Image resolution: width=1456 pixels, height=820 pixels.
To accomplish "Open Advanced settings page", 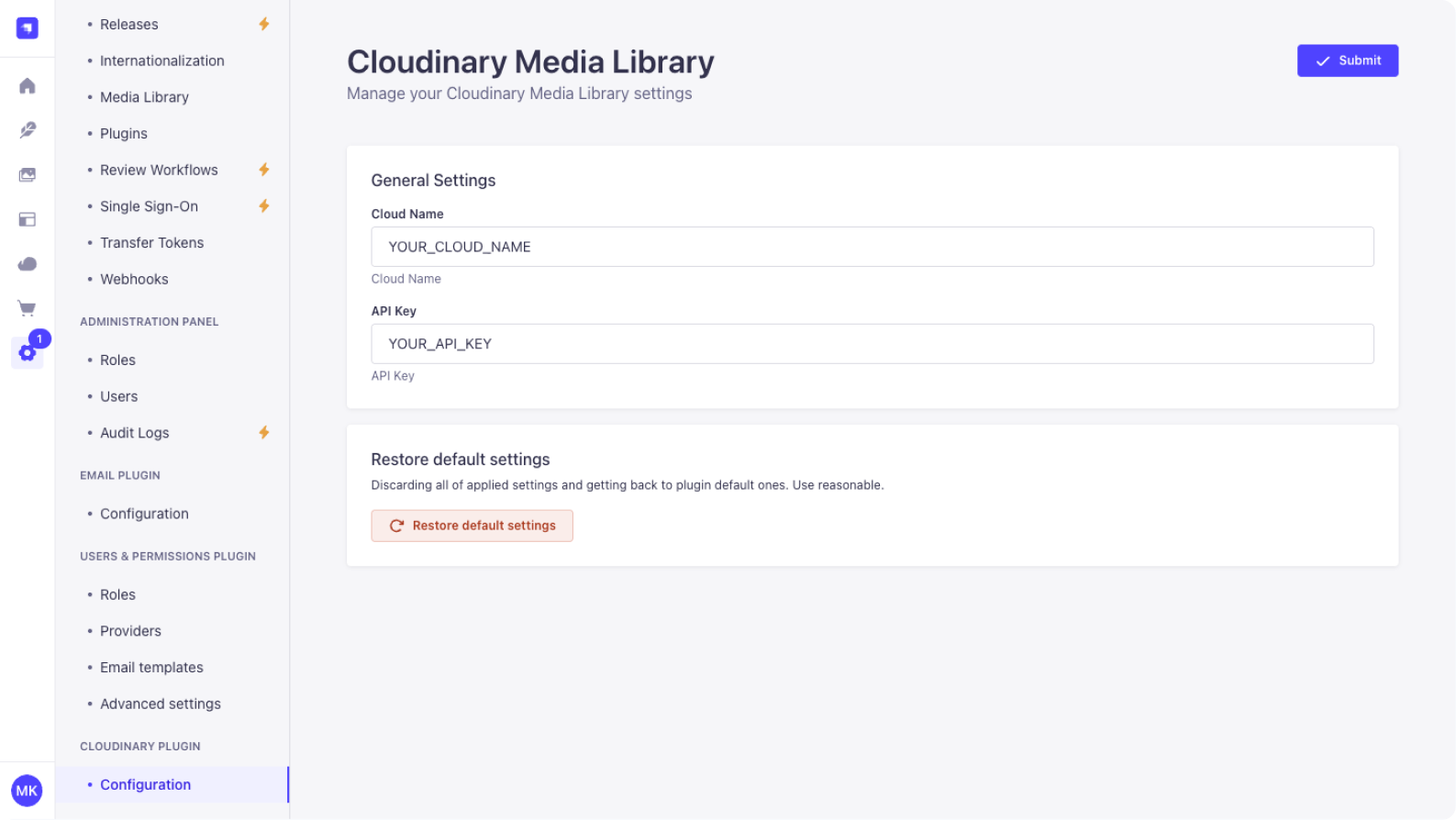I will click(161, 704).
